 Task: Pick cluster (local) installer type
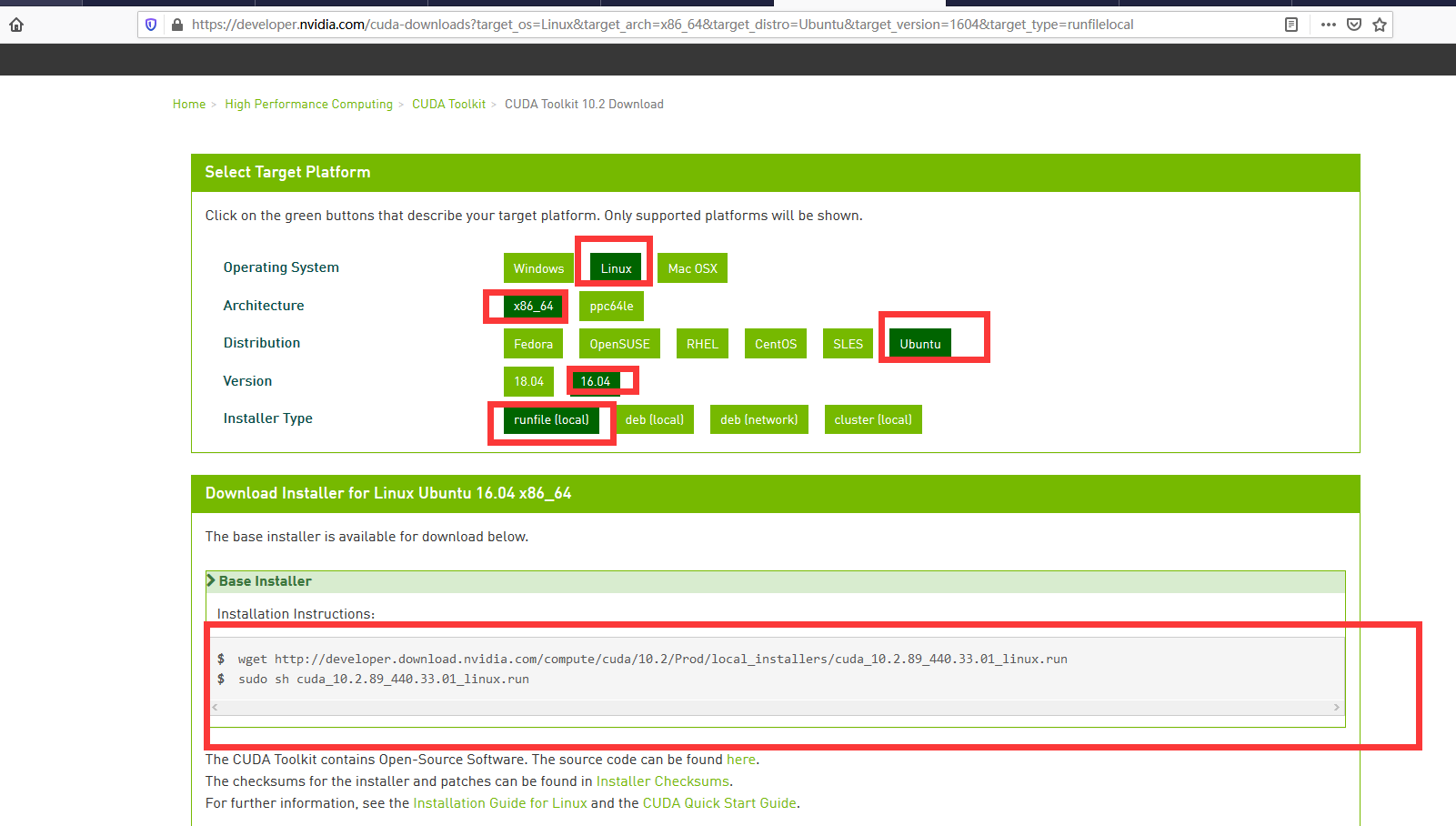(x=873, y=419)
